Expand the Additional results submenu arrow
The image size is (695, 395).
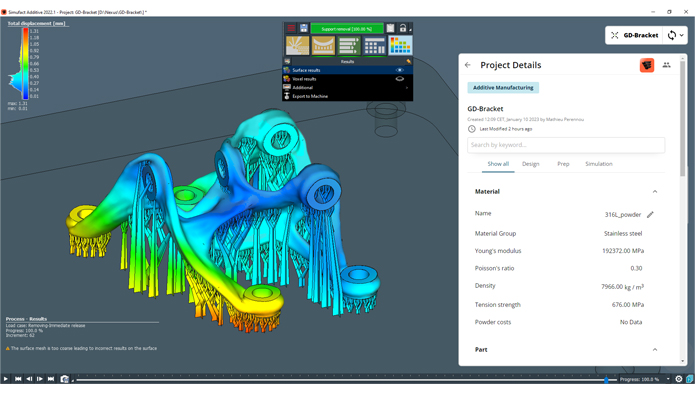(x=407, y=88)
